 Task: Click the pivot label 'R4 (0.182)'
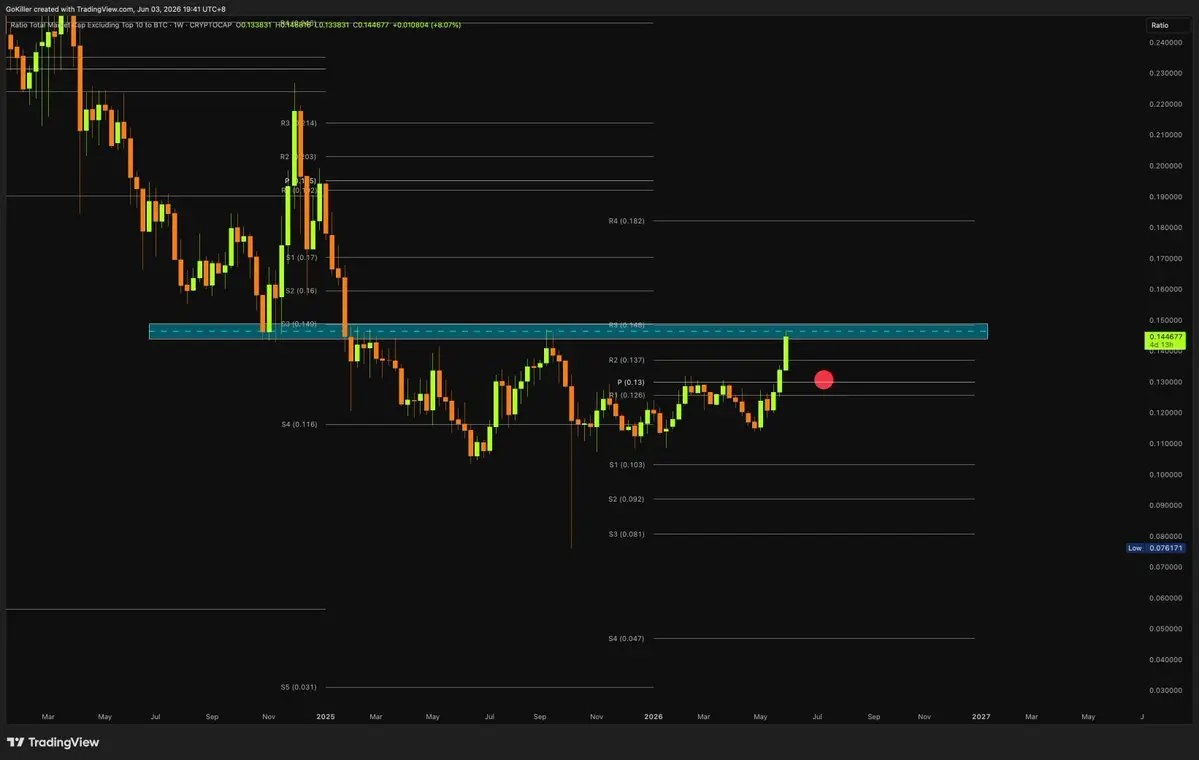[626, 221]
